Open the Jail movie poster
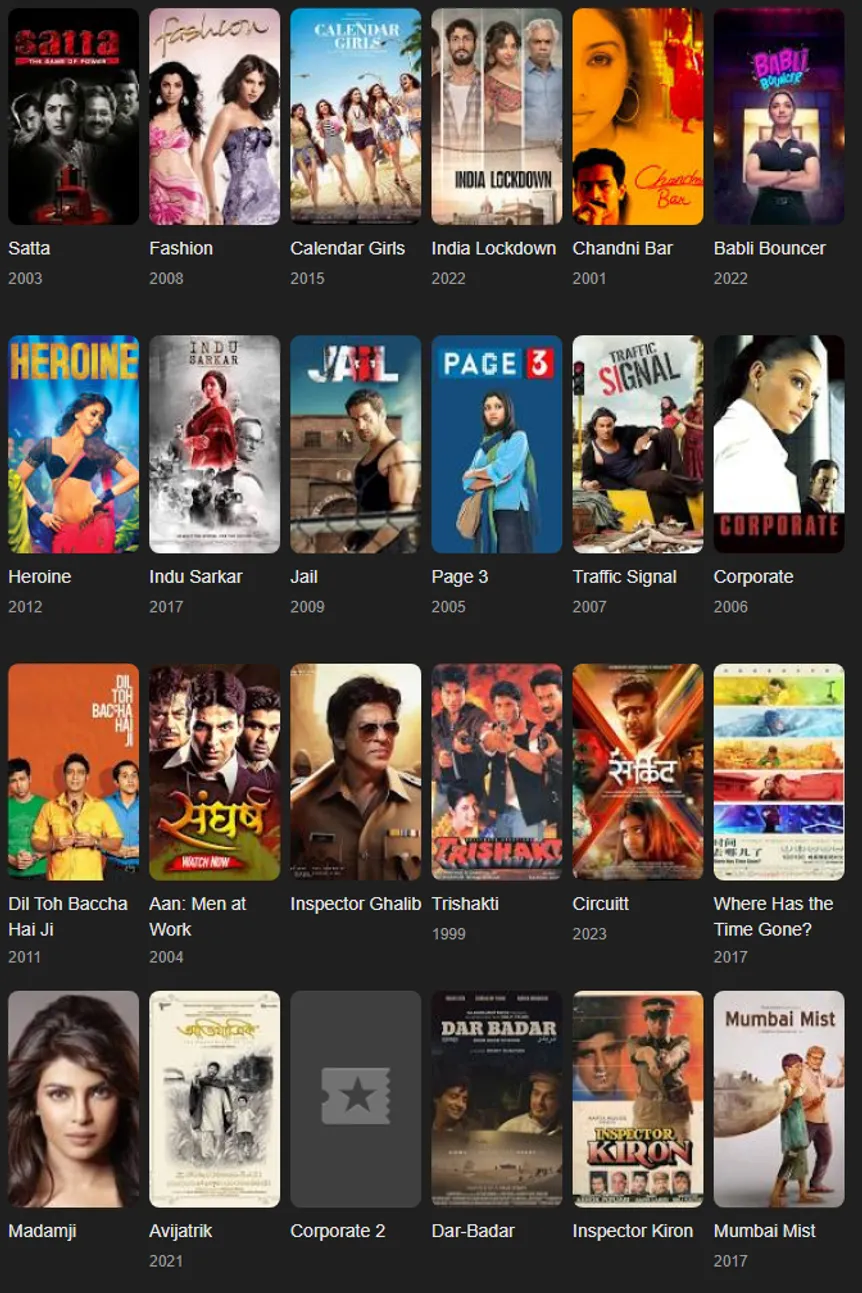Image resolution: width=862 pixels, height=1293 pixels. tap(356, 444)
